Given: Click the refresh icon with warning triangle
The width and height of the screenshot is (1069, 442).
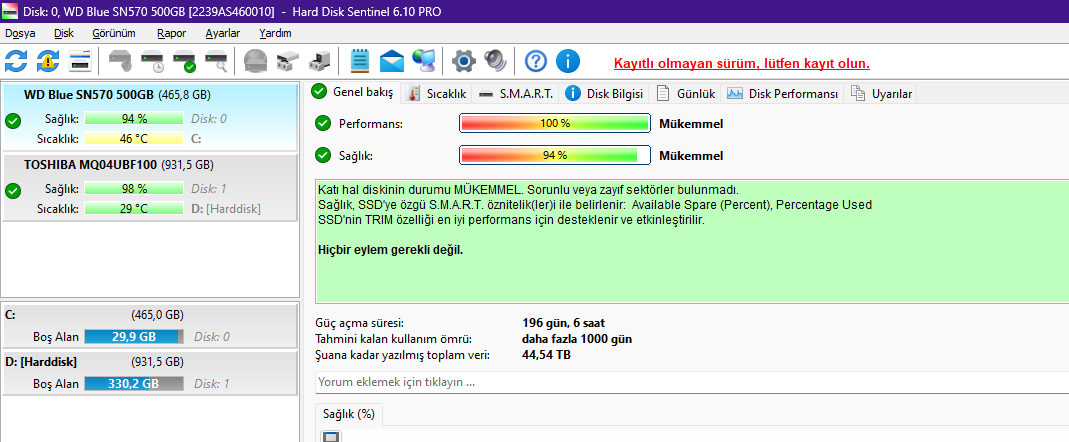Looking at the screenshot, I should click(x=48, y=61).
